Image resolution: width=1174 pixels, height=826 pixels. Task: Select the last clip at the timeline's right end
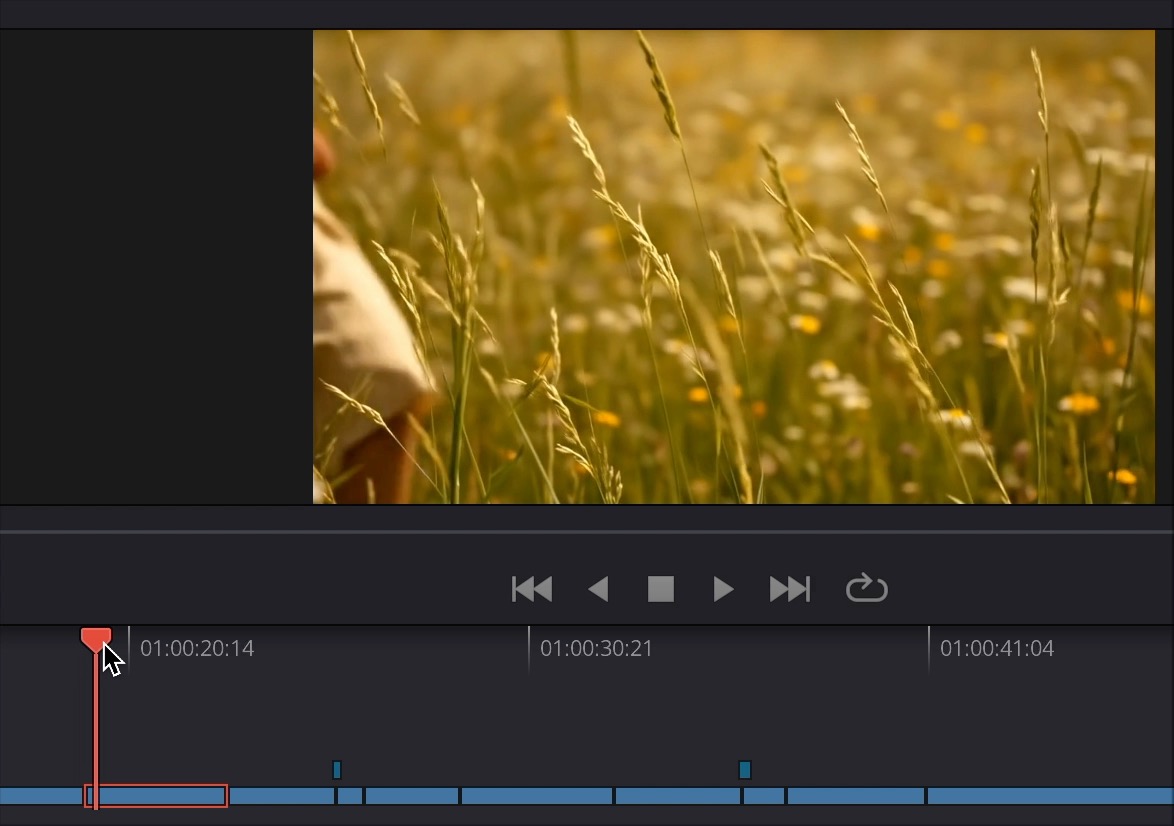click(x=1050, y=796)
